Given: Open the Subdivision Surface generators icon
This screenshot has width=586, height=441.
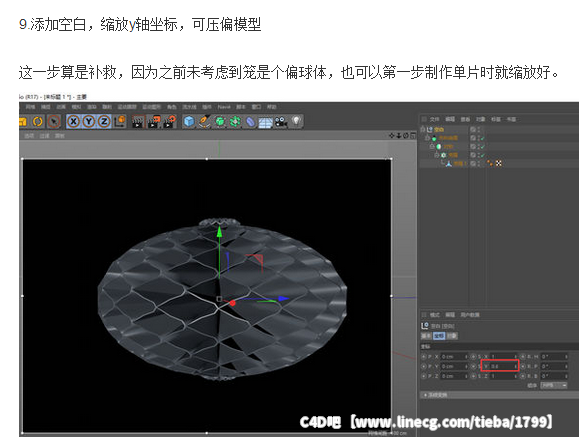Looking at the screenshot, I should (220, 121).
